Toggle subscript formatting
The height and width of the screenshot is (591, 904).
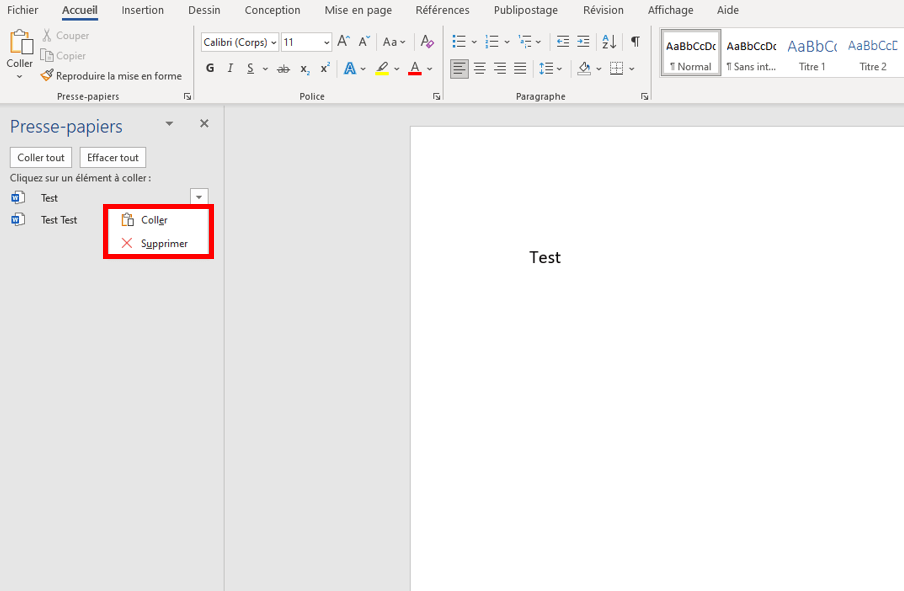coord(305,69)
